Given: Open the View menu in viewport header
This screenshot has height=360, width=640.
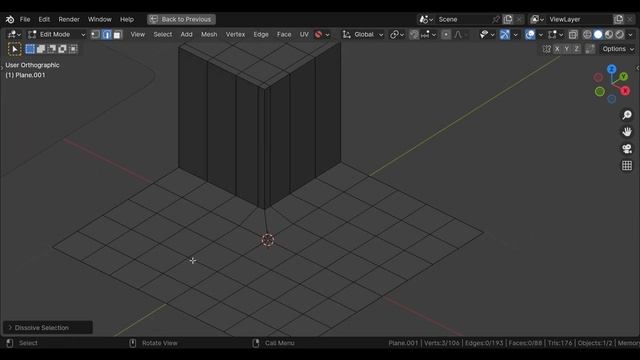Looking at the screenshot, I should point(138,34).
